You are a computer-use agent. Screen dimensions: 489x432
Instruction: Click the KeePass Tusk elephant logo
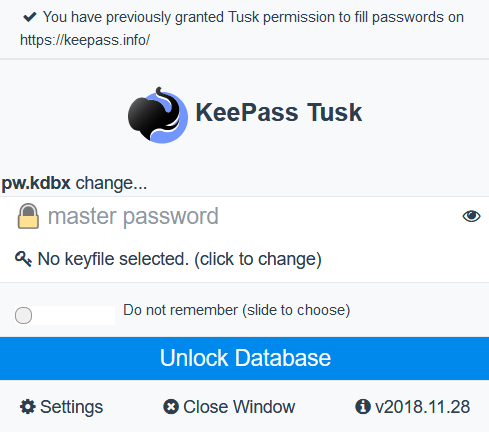coord(158,115)
